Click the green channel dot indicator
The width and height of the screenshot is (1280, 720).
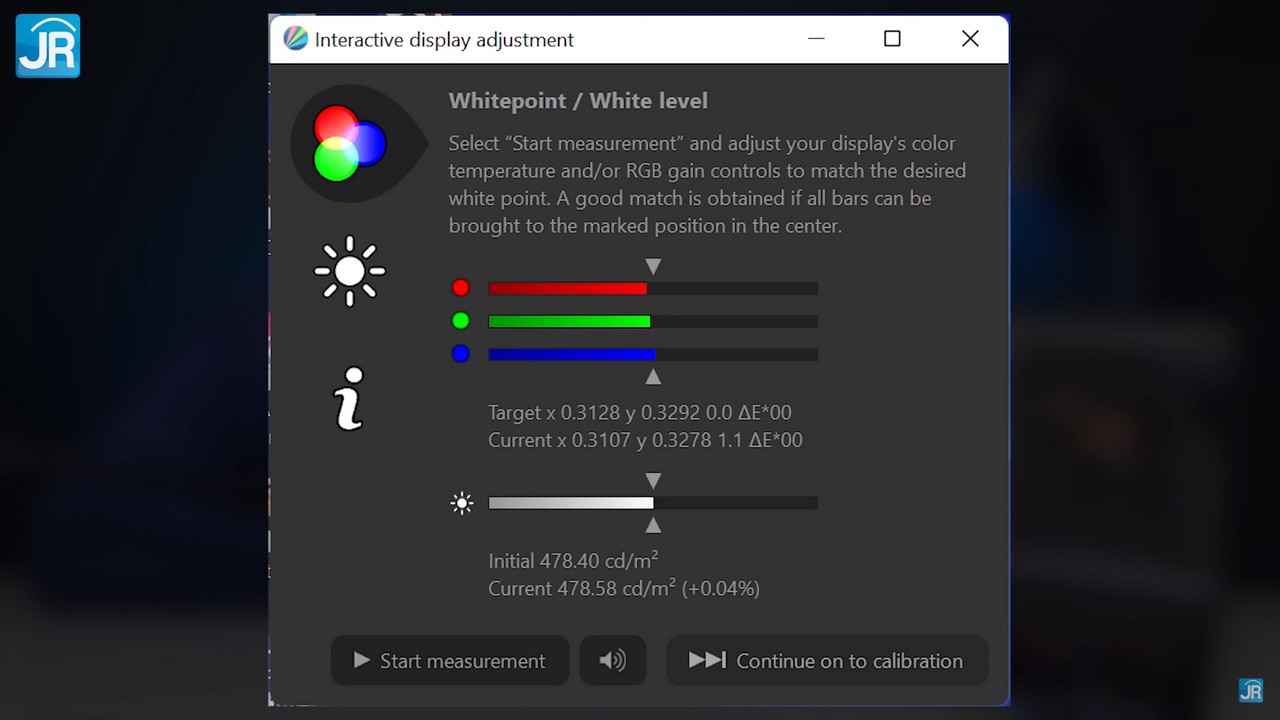[x=460, y=321]
